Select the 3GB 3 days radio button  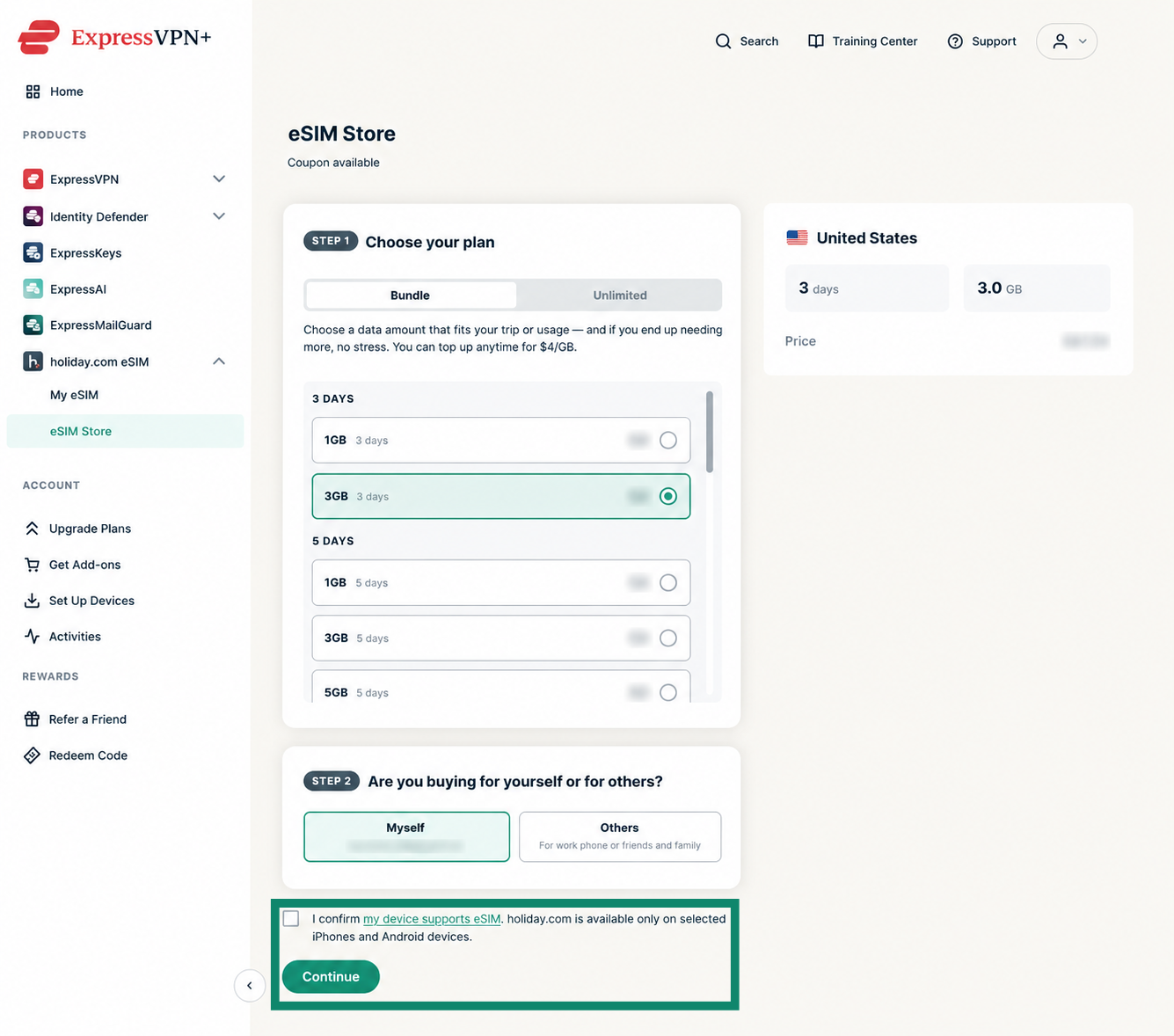coord(668,496)
